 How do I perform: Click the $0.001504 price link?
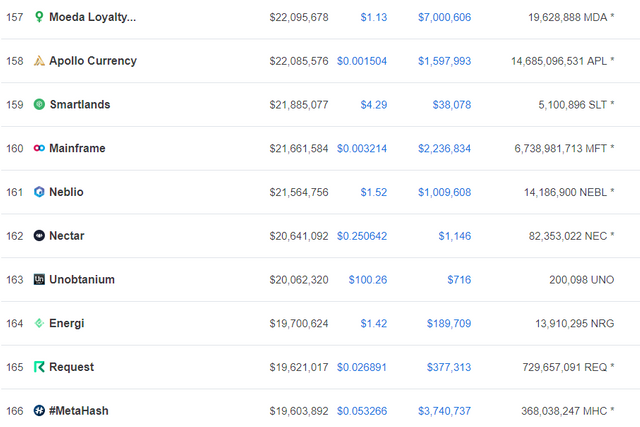(362, 61)
